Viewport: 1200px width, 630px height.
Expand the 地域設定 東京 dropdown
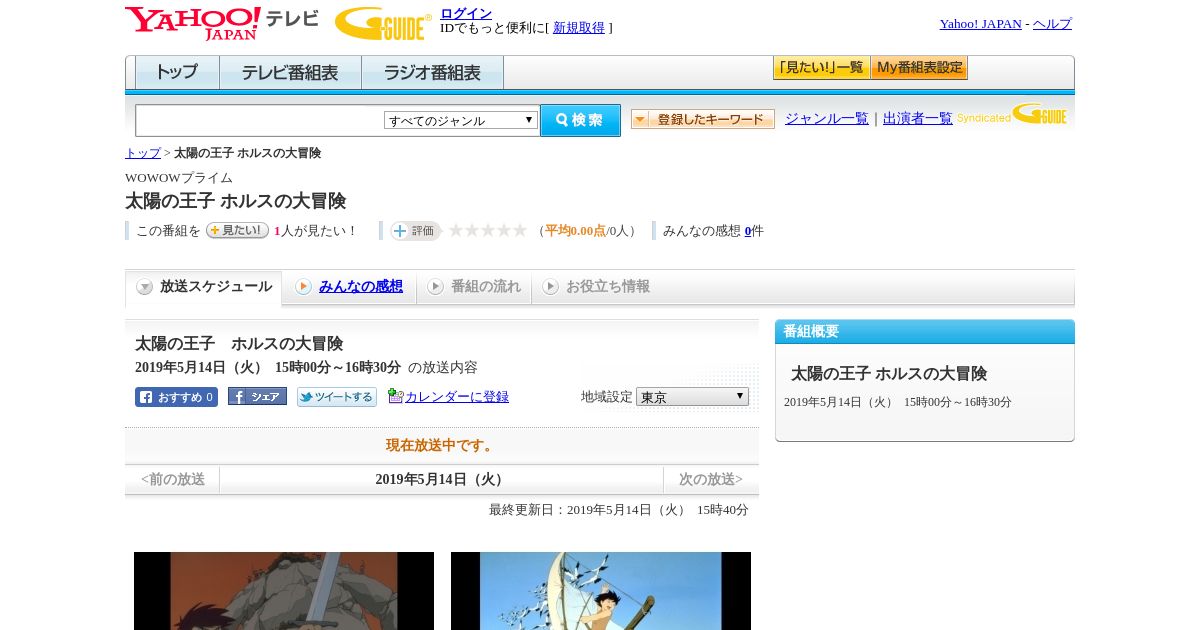click(x=692, y=397)
